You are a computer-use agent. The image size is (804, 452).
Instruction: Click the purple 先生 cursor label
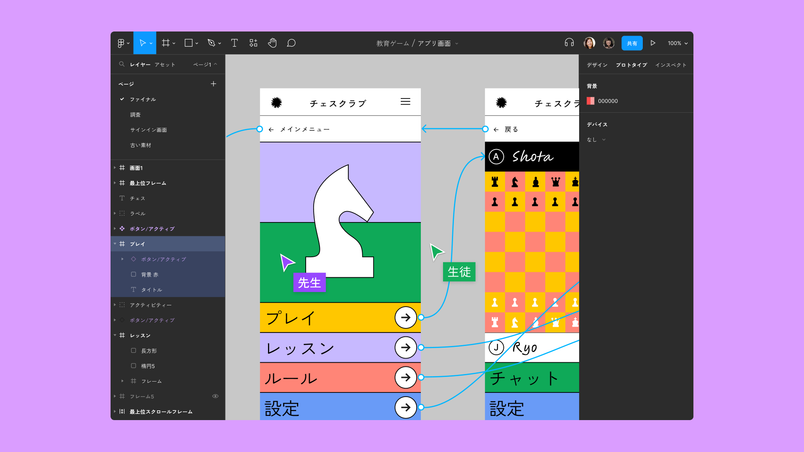click(309, 282)
